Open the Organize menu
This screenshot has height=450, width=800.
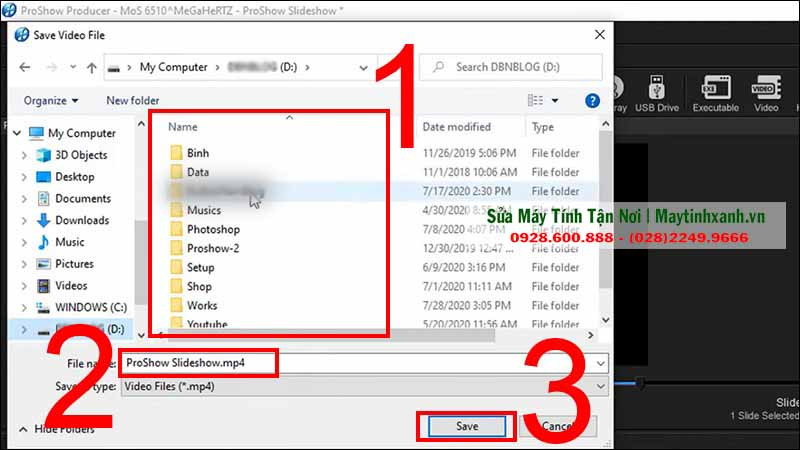pos(51,101)
